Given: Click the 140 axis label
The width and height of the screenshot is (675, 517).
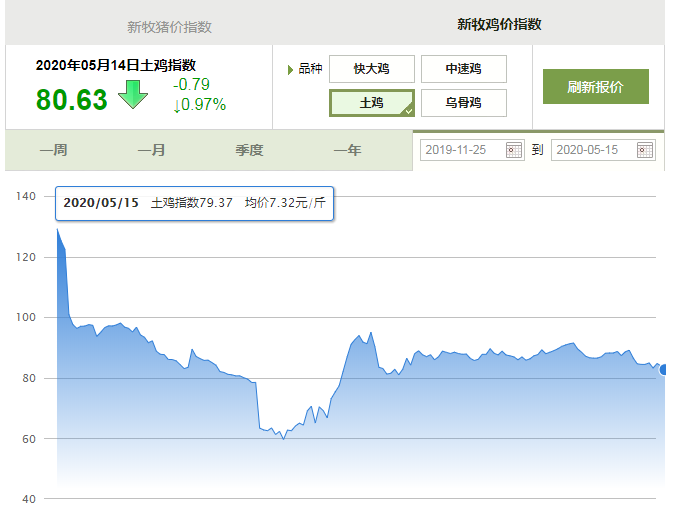Looking at the screenshot, I should [26, 196].
